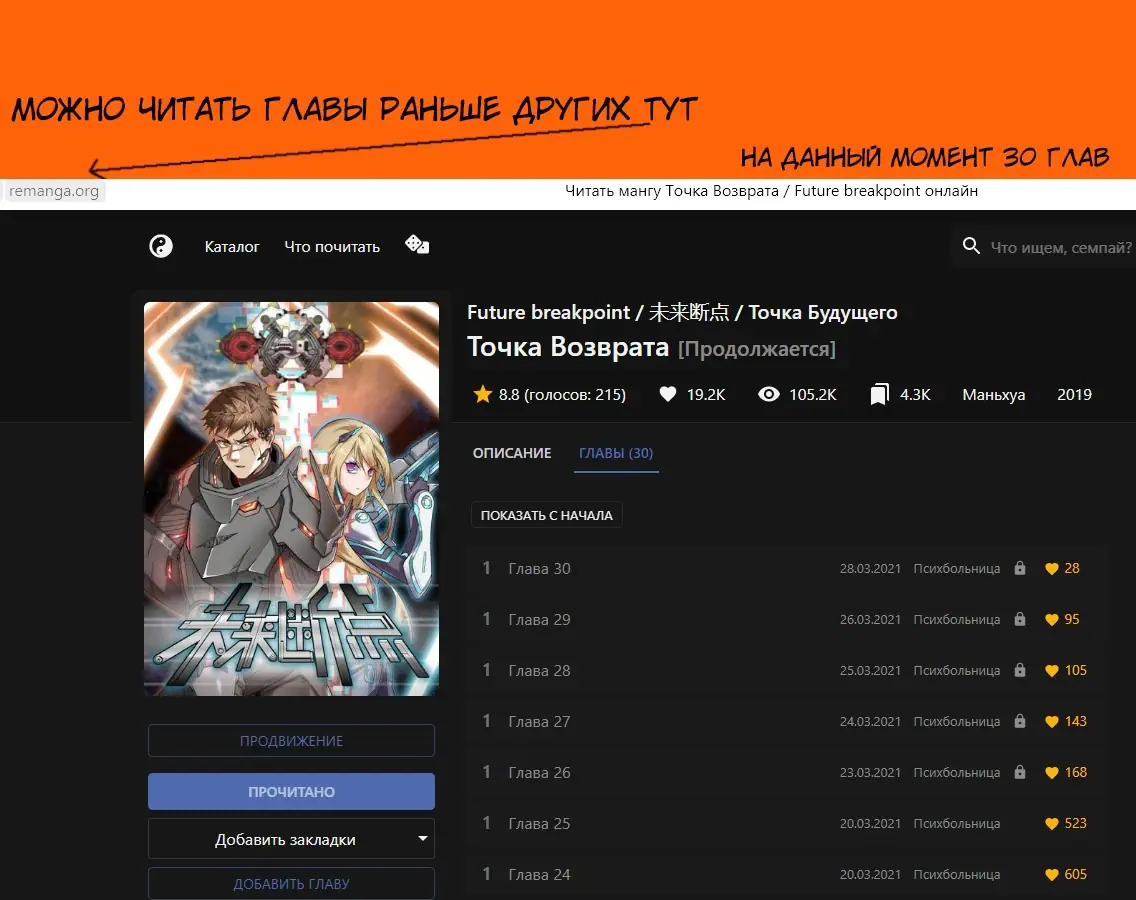Click the Продвижение button
Viewport: 1136px width, 900px height.
click(291, 741)
